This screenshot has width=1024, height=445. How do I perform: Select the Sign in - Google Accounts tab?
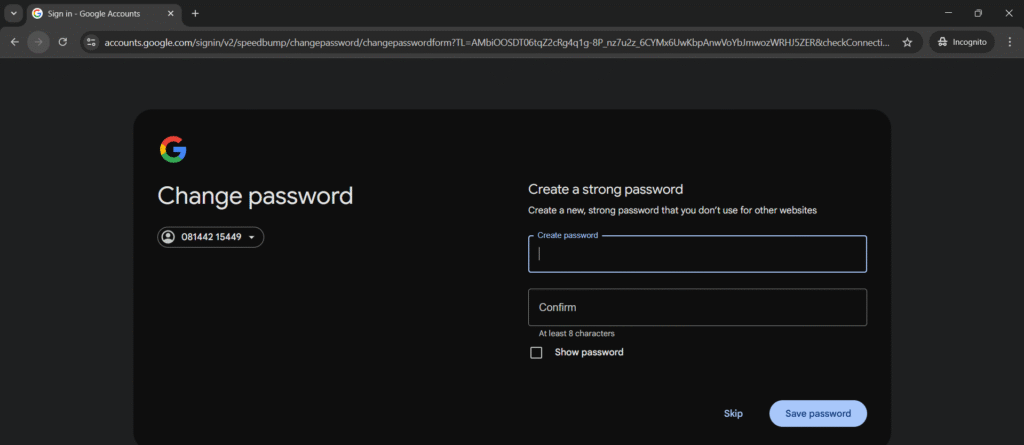[x=97, y=13]
